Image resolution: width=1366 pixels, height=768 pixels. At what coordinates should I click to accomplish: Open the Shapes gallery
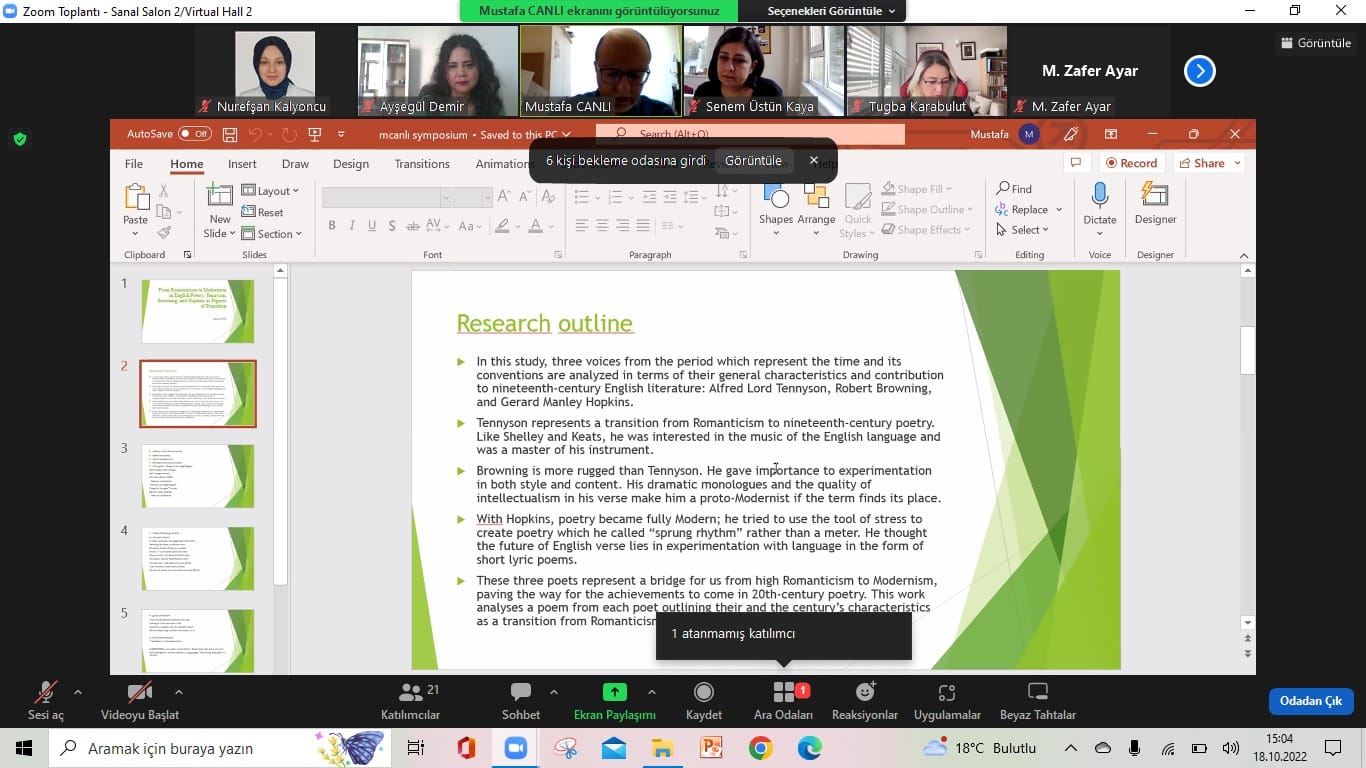coord(775,210)
